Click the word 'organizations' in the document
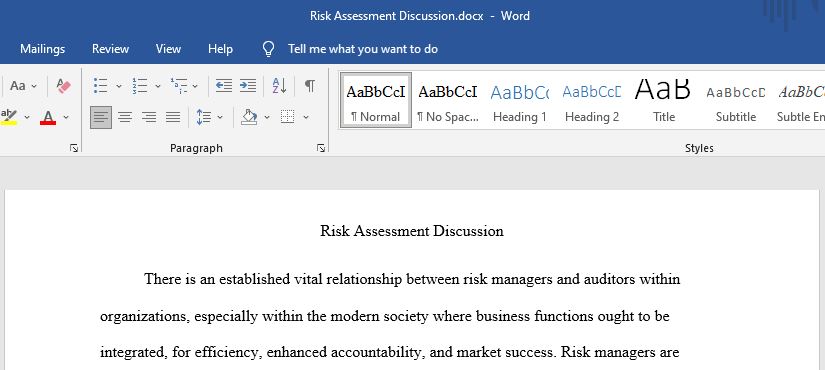825x370 pixels. [x=144, y=317]
